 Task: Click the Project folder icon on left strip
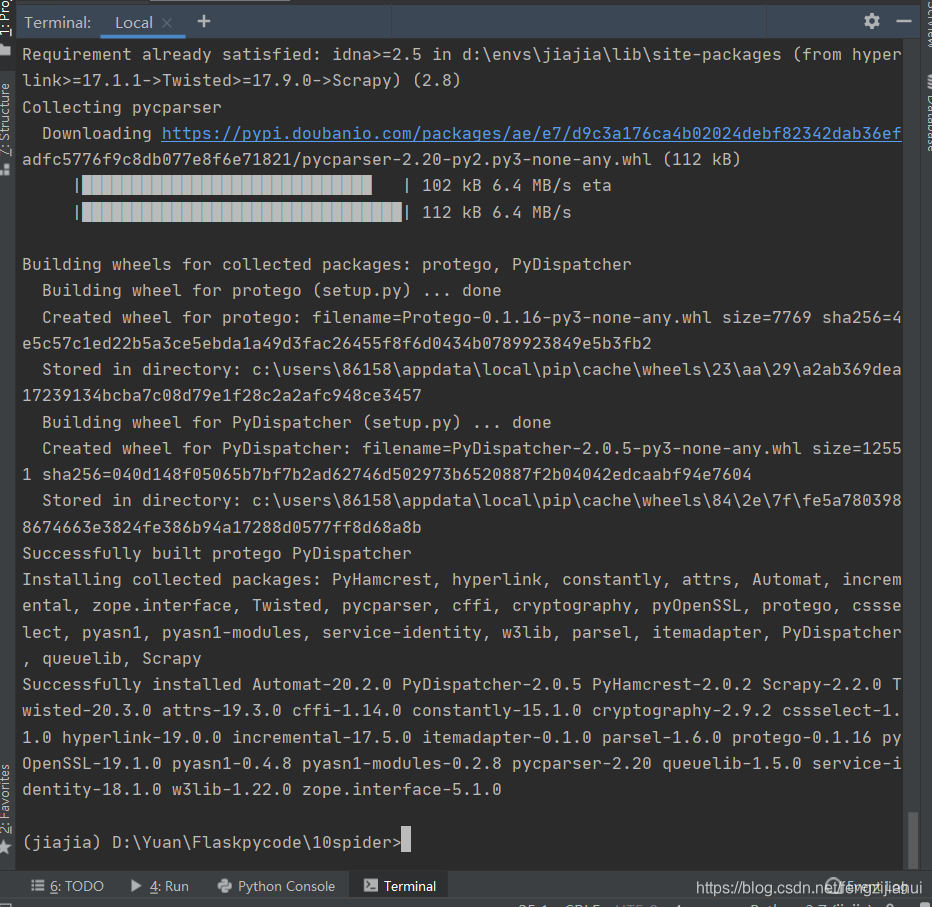5,51
